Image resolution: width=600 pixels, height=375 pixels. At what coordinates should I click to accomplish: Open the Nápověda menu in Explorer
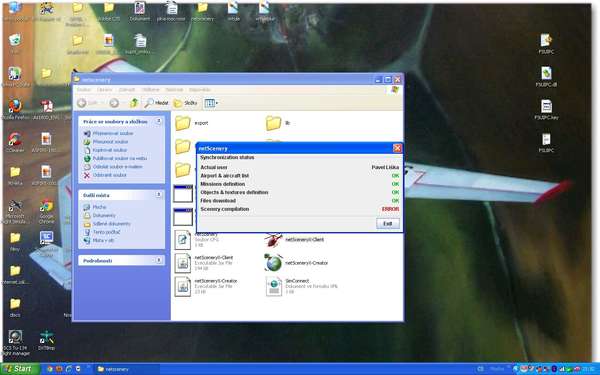tap(200, 90)
